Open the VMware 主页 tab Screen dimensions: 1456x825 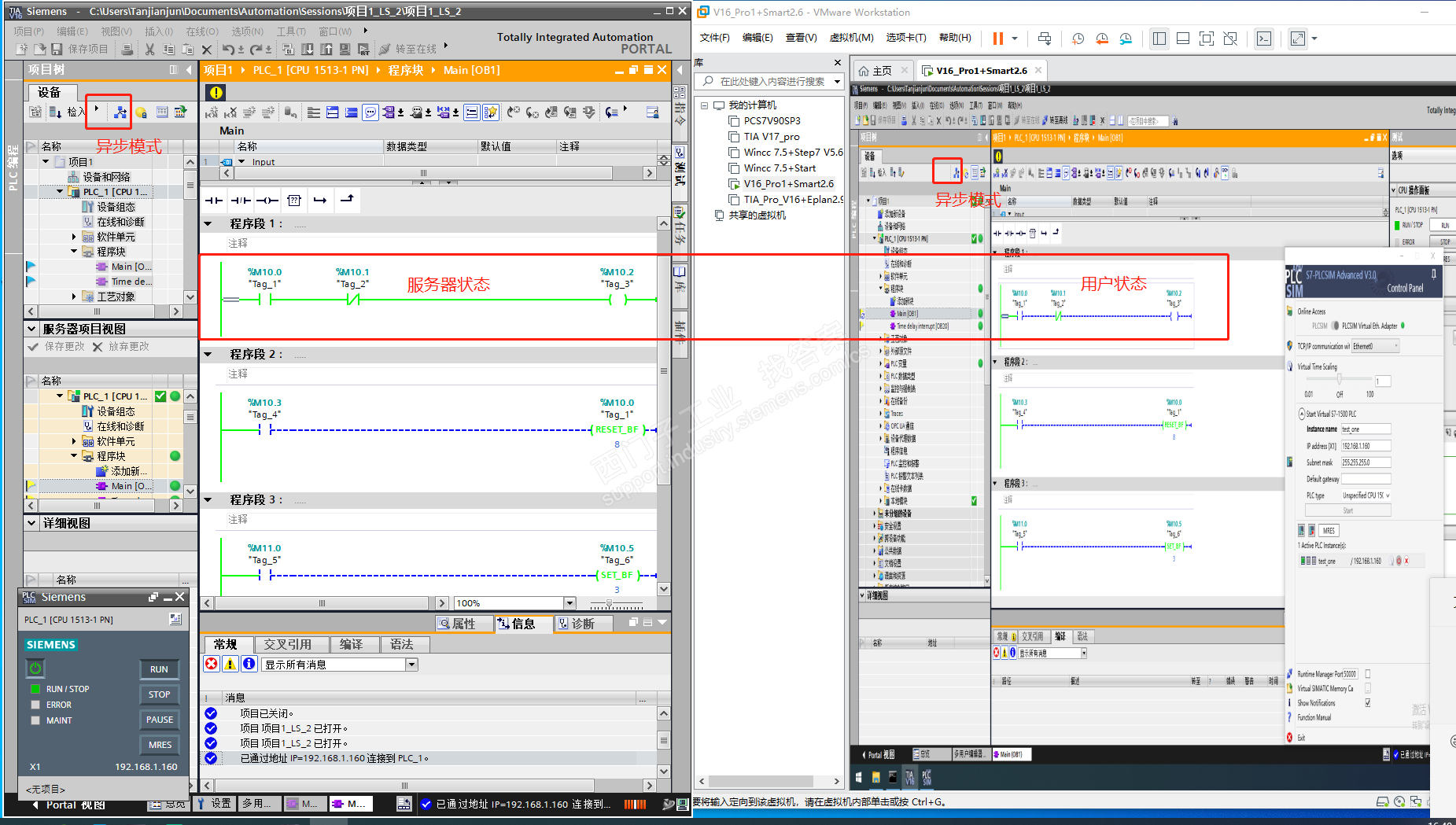point(883,71)
